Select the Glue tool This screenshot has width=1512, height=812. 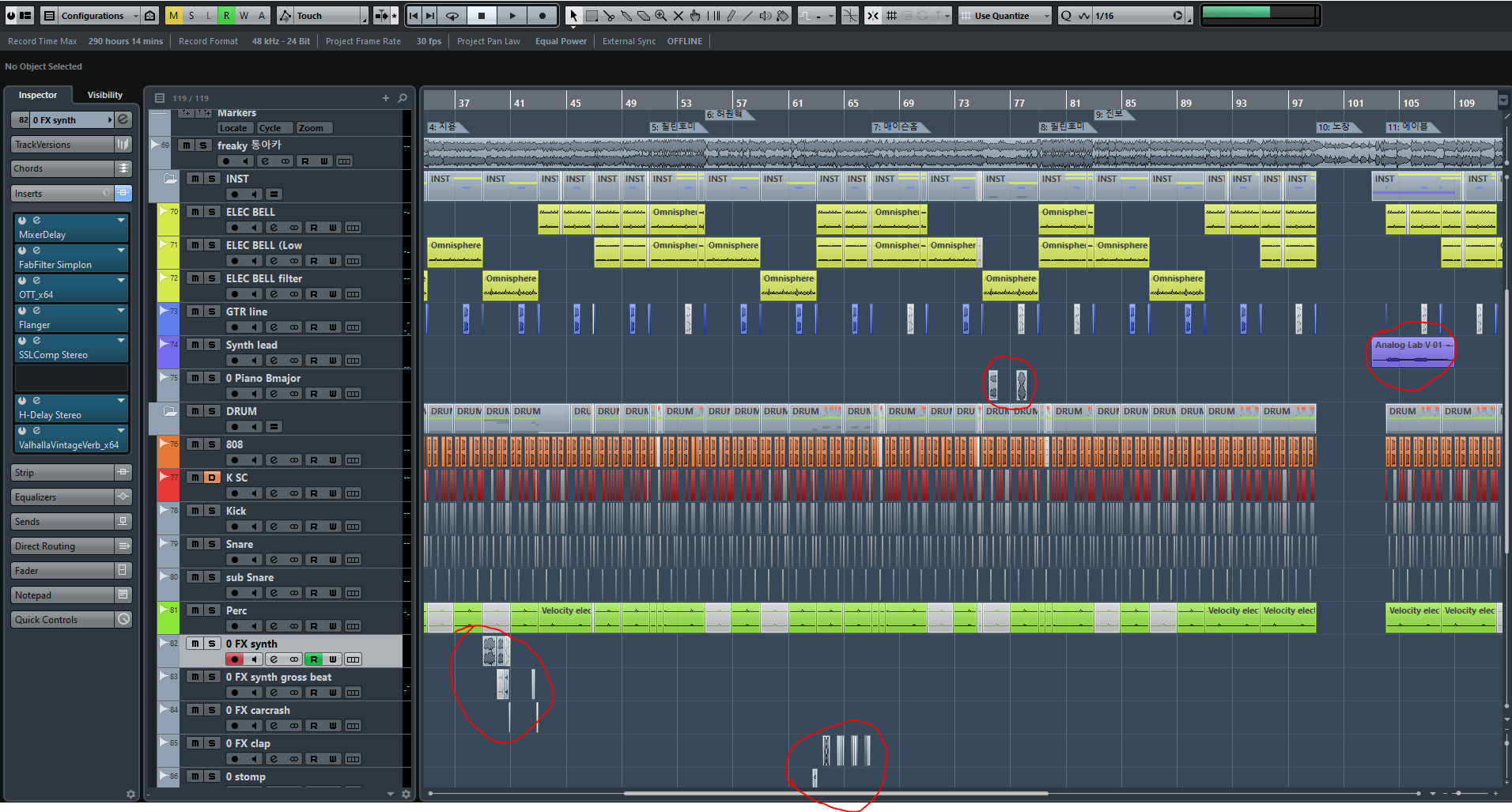(626, 16)
